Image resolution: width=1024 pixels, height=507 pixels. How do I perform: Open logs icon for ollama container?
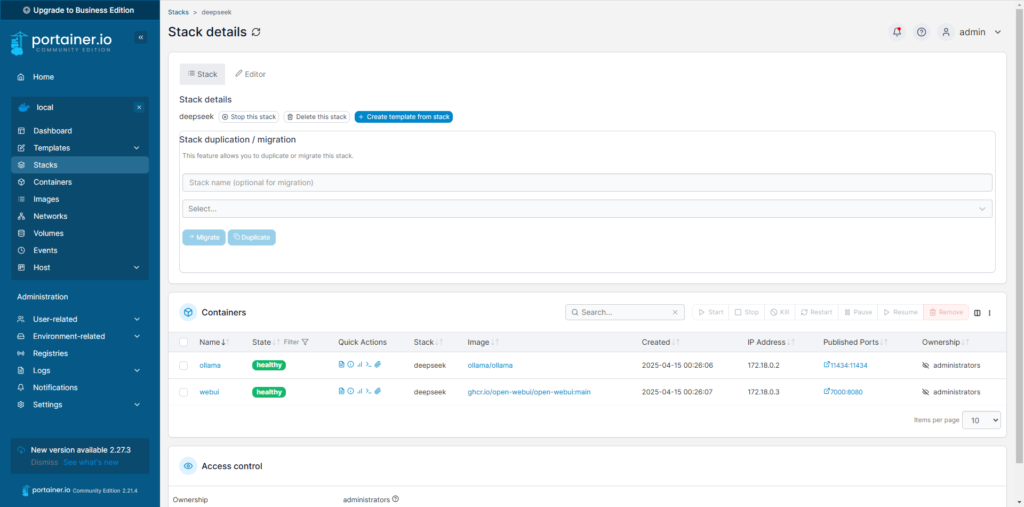pyautogui.click(x=341, y=365)
